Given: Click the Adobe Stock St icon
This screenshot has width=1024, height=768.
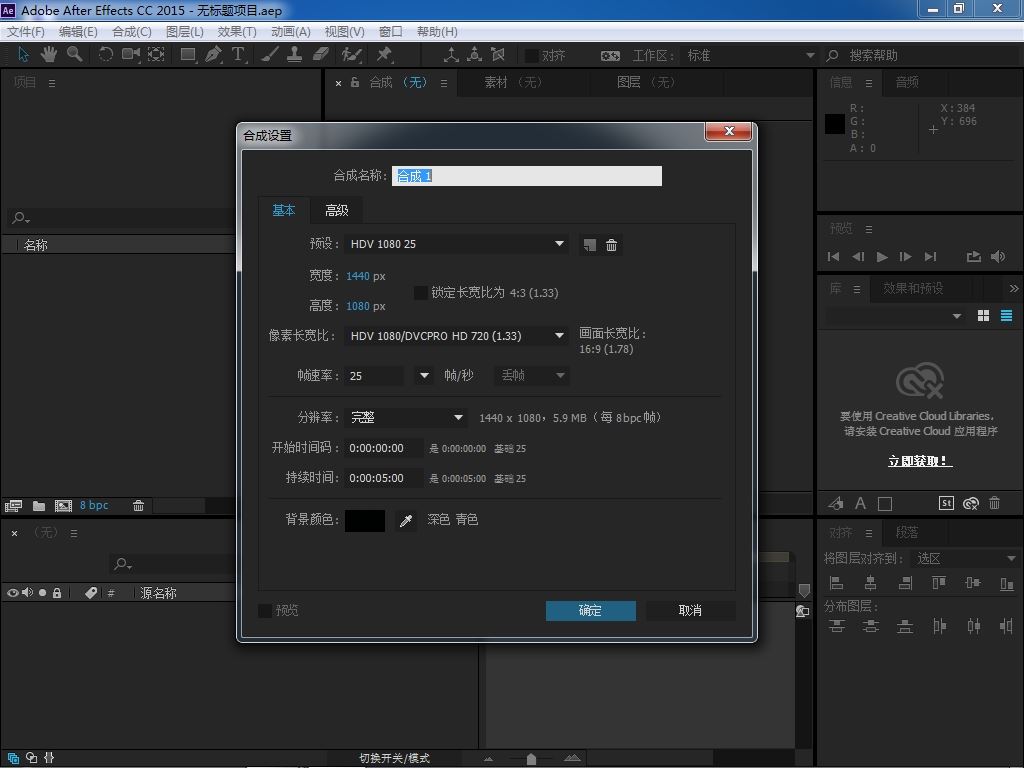Looking at the screenshot, I should pos(946,503).
